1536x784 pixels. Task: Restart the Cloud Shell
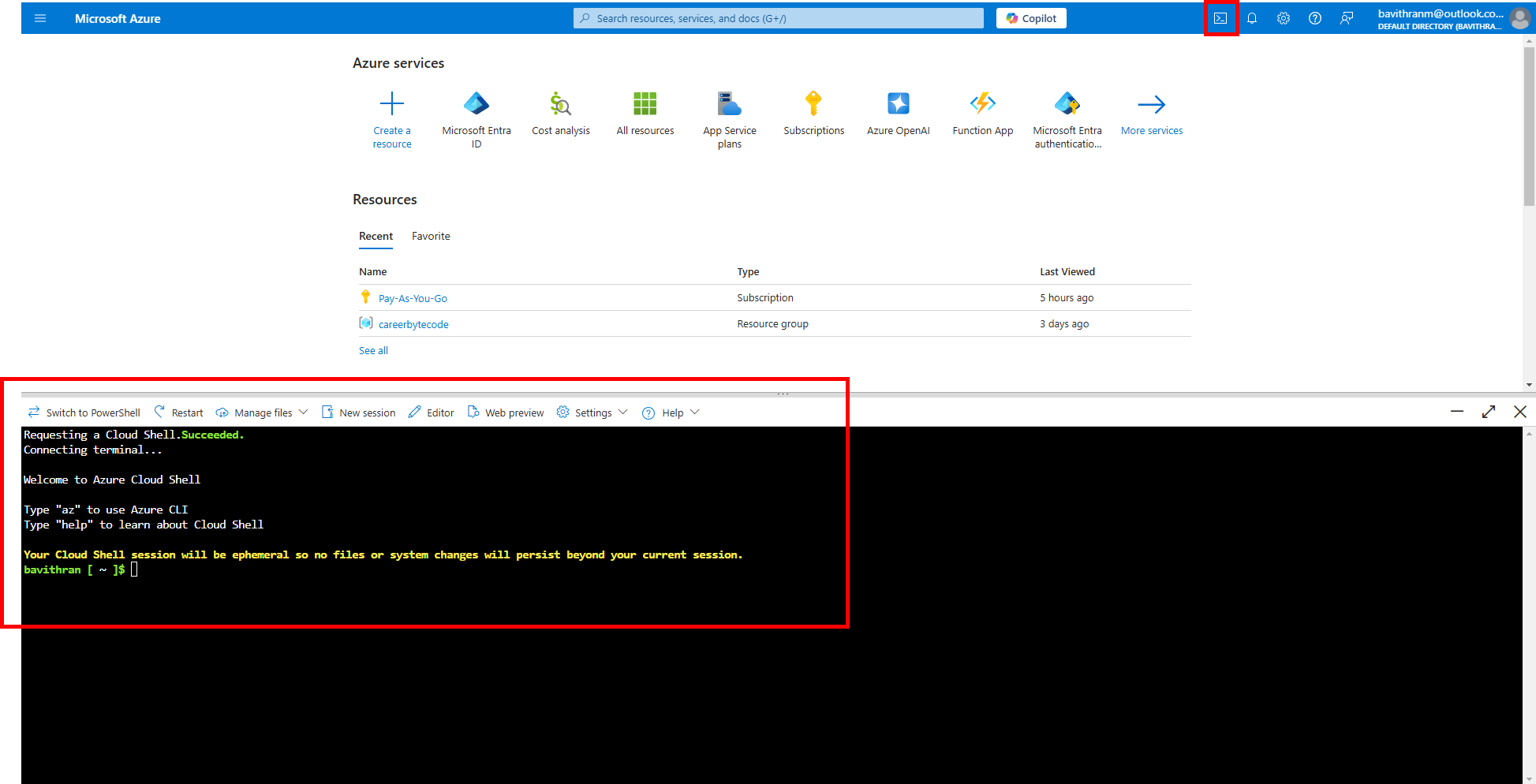point(178,413)
